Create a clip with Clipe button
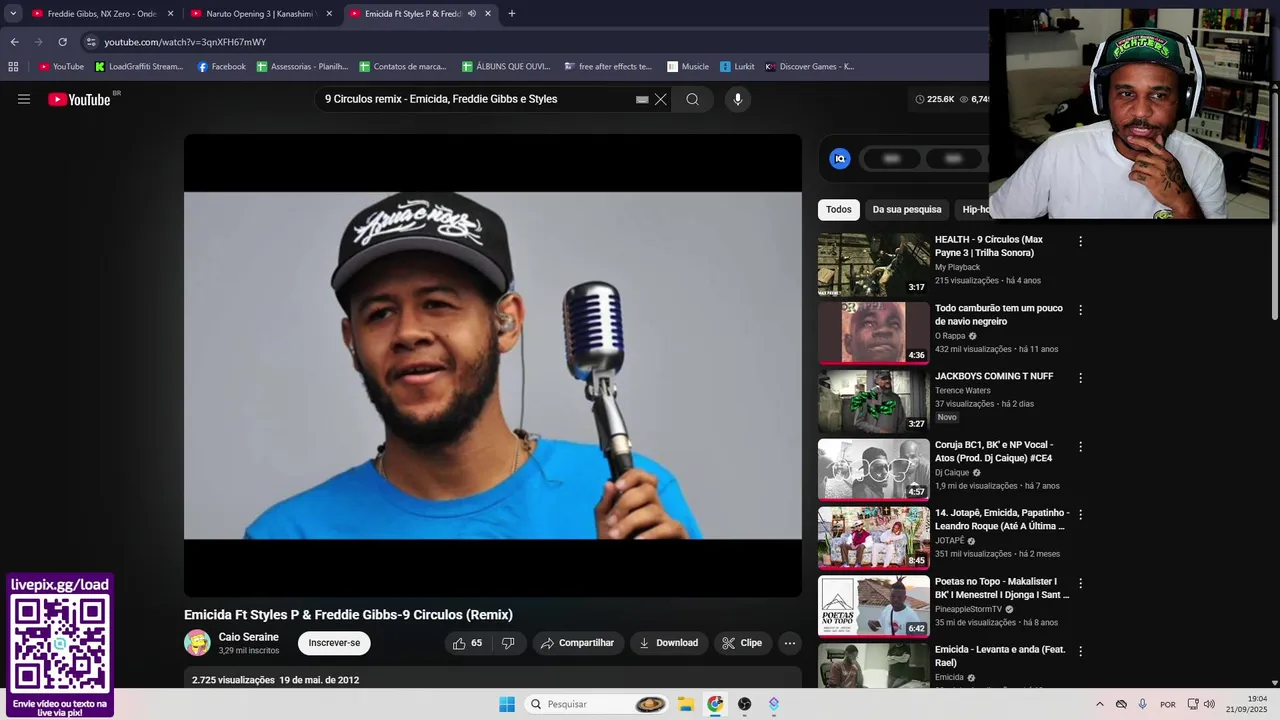This screenshot has height=720, width=1280. pyautogui.click(x=742, y=643)
